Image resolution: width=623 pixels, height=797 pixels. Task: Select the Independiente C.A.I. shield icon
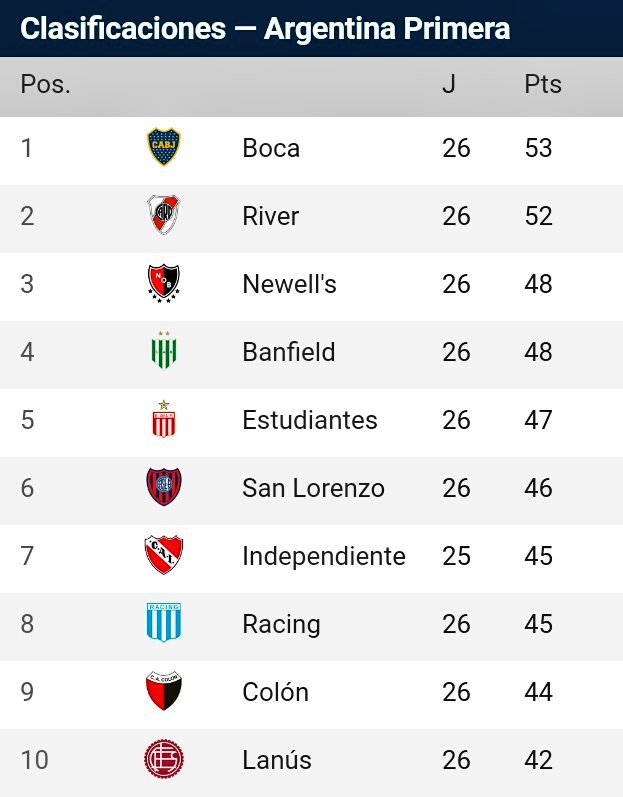pos(164,555)
